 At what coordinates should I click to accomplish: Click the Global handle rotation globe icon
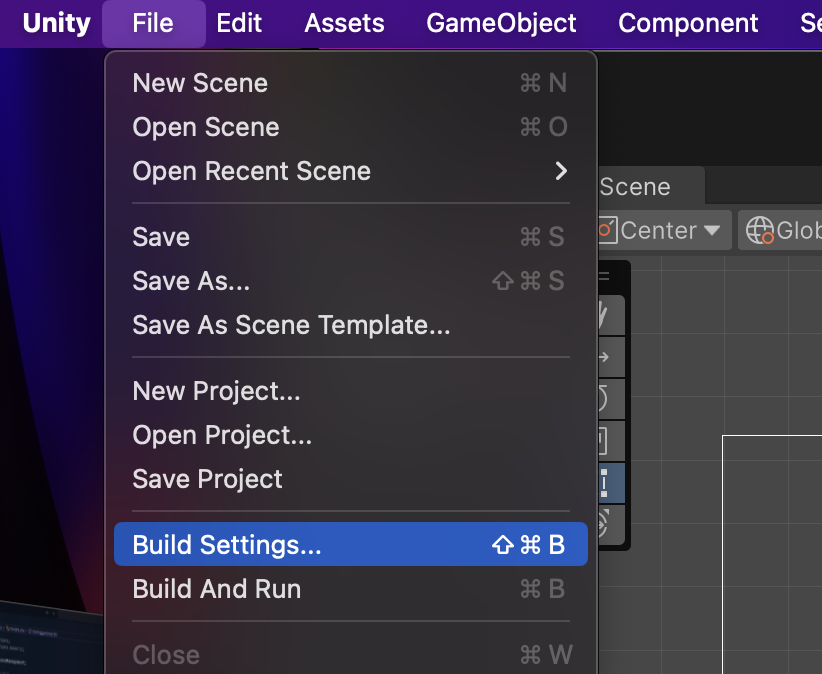click(761, 230)
